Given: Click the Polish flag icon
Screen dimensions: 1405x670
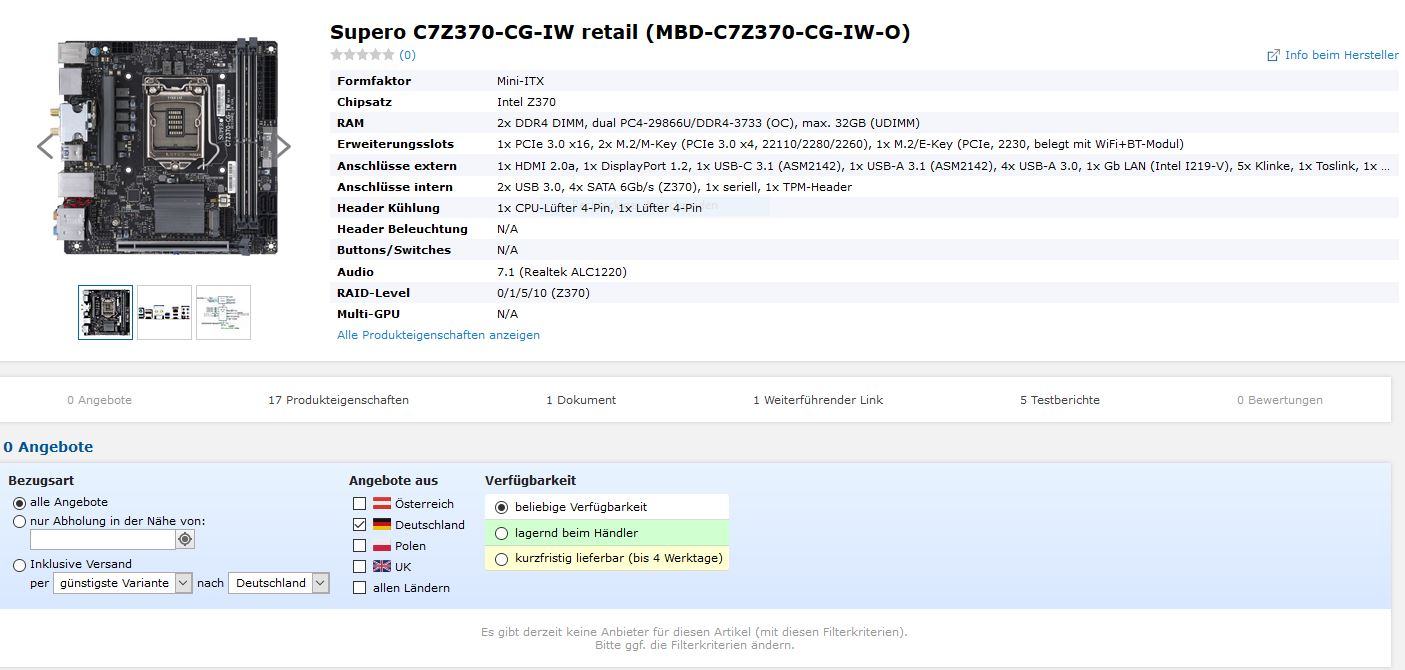Looking at the screenshot, I should (x=382, y=546).
